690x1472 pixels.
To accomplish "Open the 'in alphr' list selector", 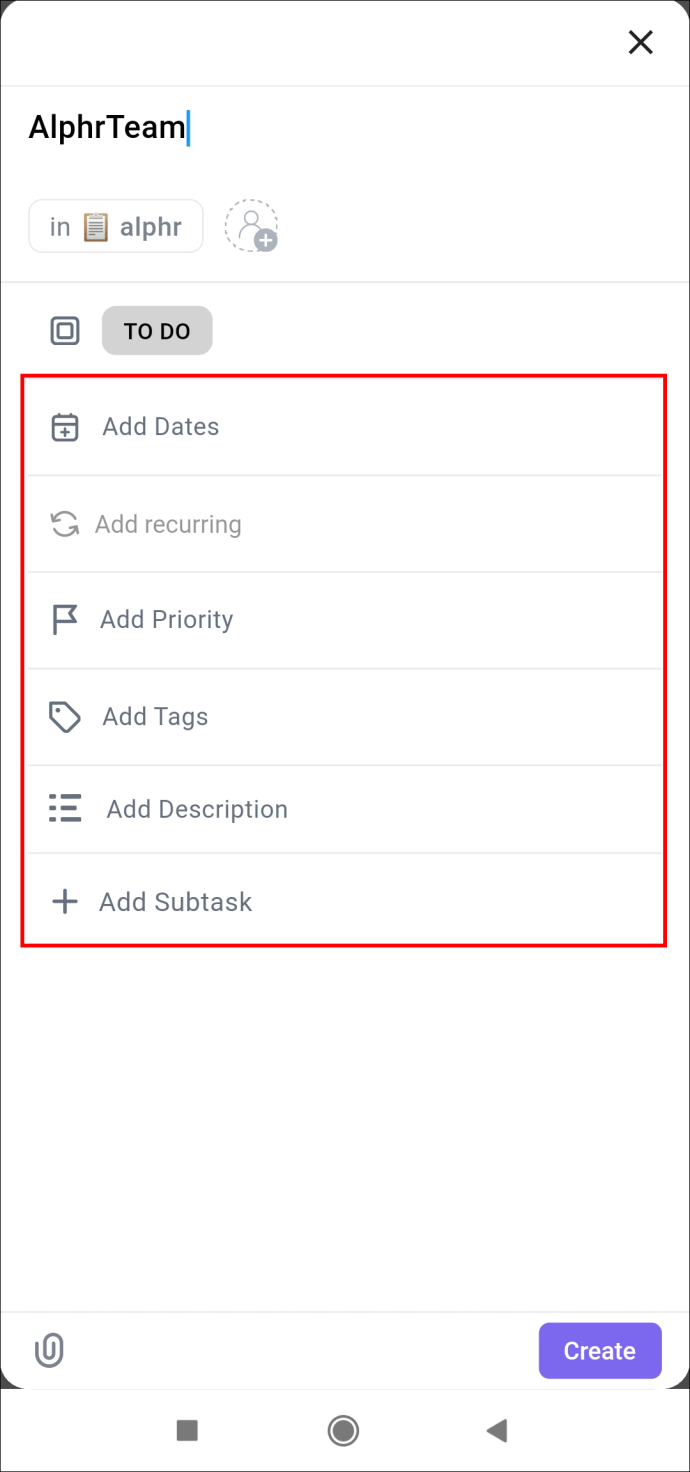I will point(116,227).
